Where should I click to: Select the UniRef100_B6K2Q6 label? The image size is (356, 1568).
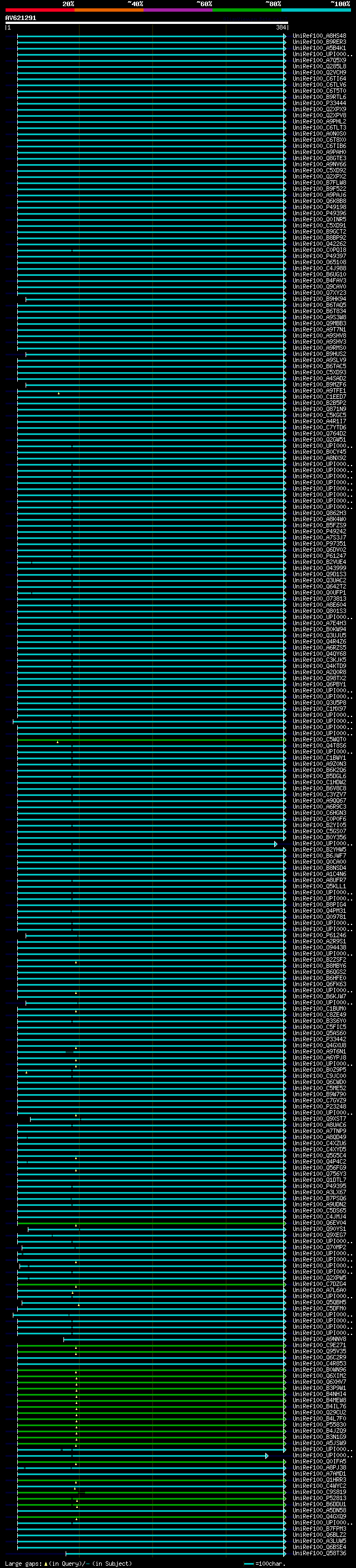pyautogui.click(x=319, y=770)
